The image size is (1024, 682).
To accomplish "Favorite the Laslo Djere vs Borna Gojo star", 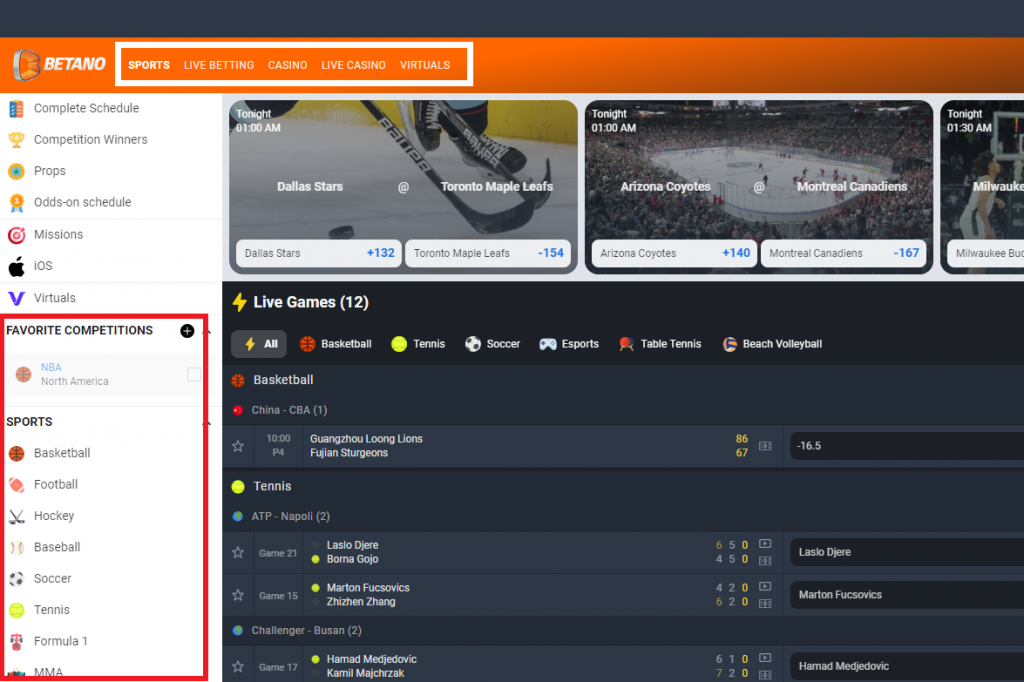I will 238,553.
